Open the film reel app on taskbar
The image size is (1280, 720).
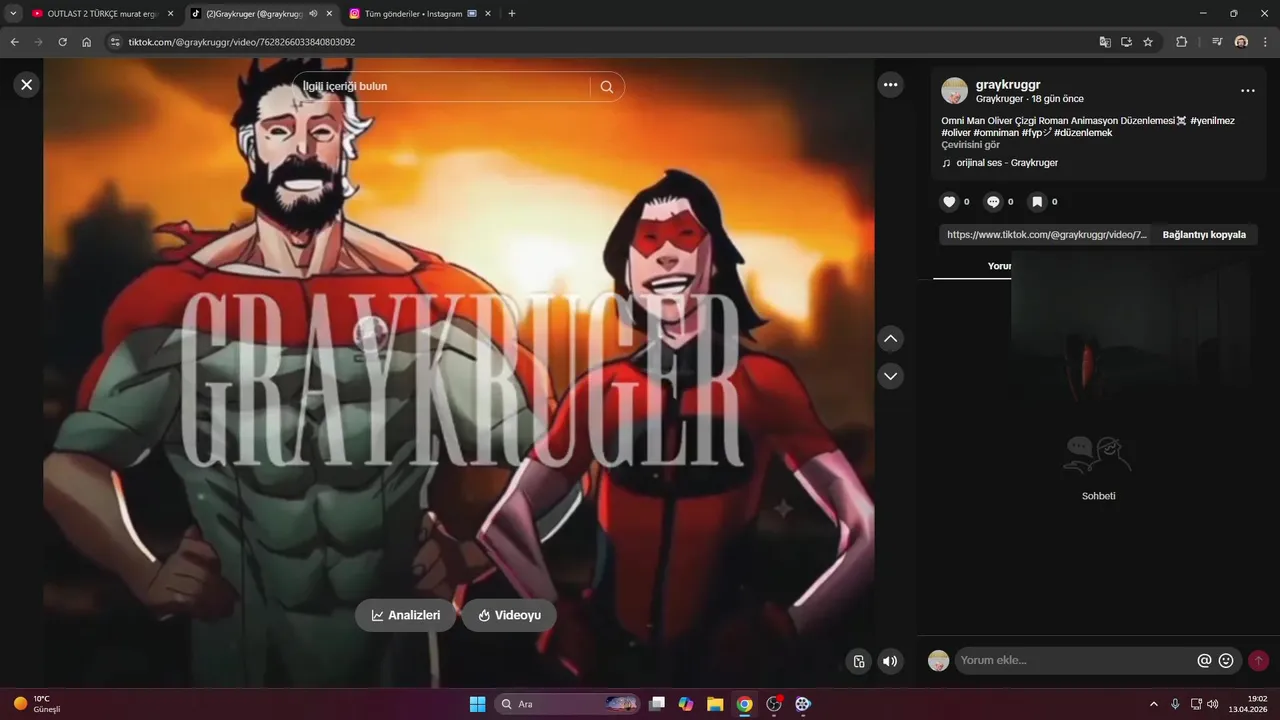[803, 704]
